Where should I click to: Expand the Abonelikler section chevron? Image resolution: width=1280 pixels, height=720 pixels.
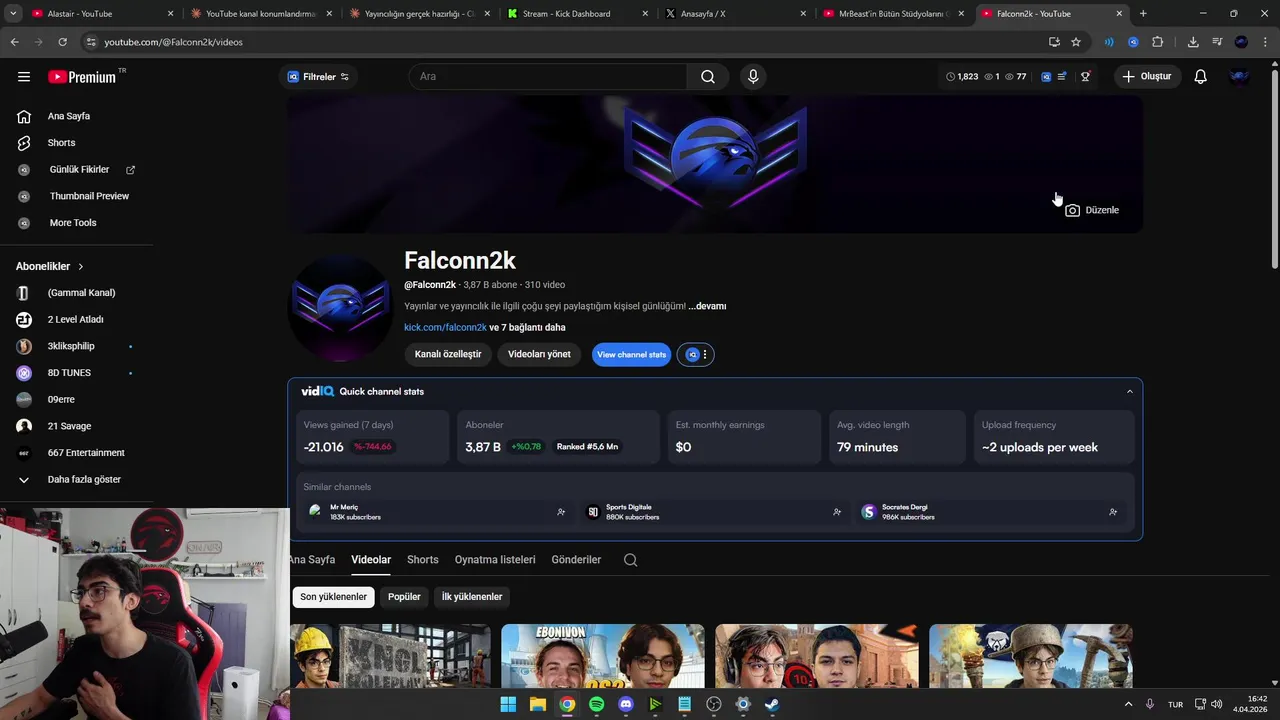81,267
